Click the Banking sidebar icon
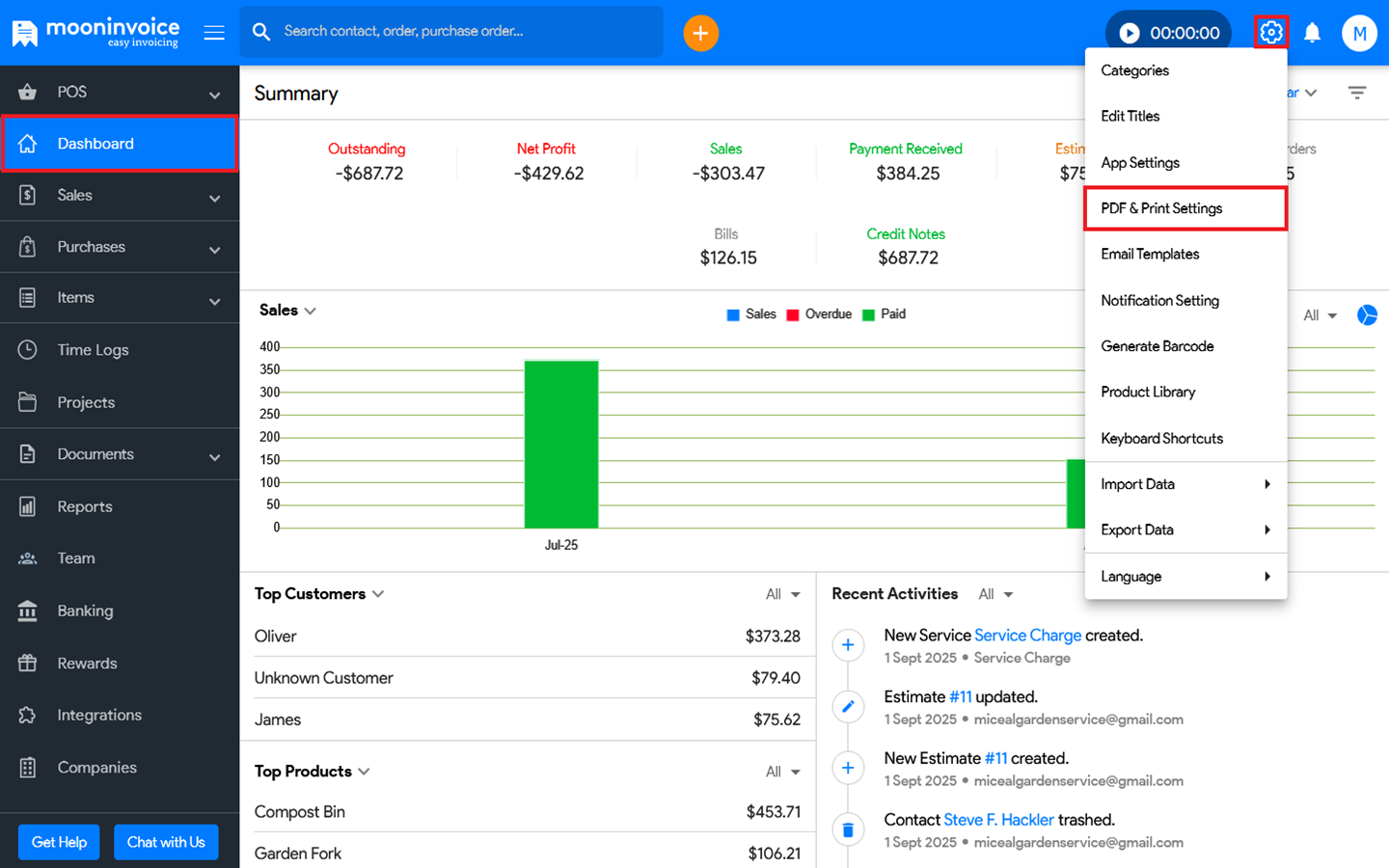This screenshot has width=1389, height=868. tap(28, 610)
